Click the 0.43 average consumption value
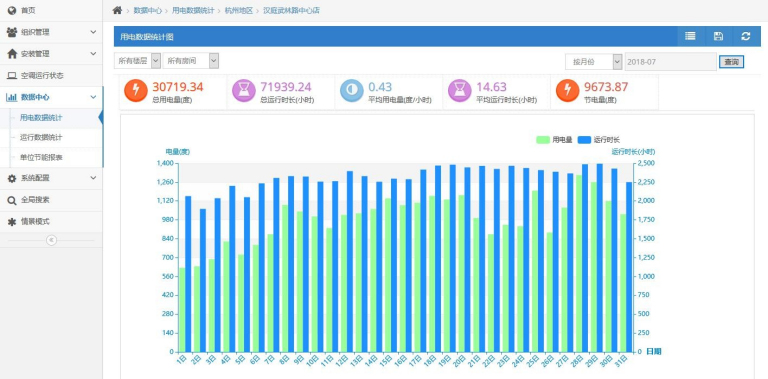The height and width of the screenshot is (379, 768). (380, 87)
